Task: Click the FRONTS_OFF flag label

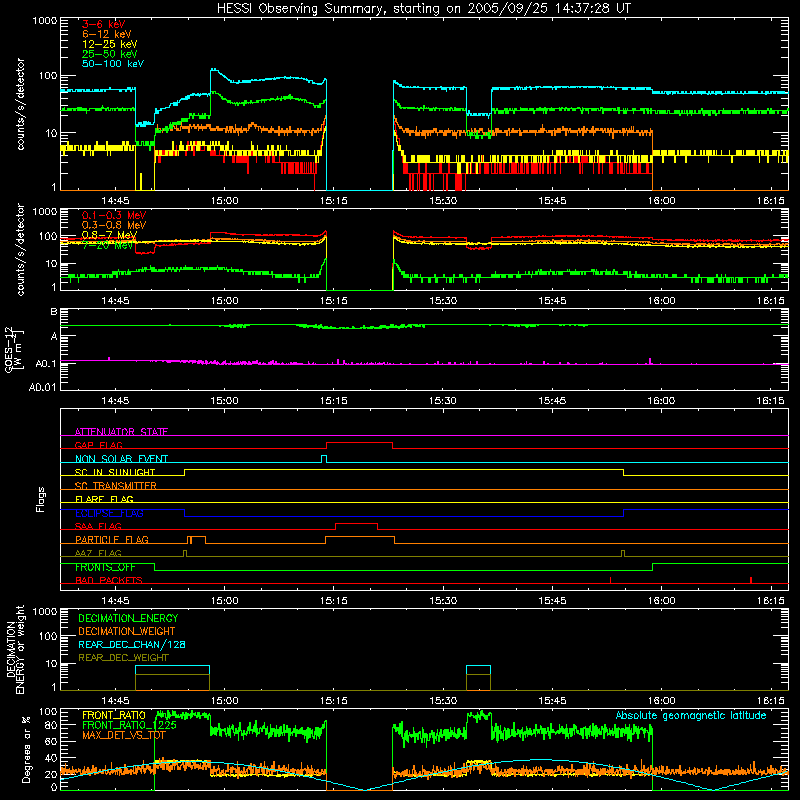Action: pyautogui.click(x=105, y=567)
